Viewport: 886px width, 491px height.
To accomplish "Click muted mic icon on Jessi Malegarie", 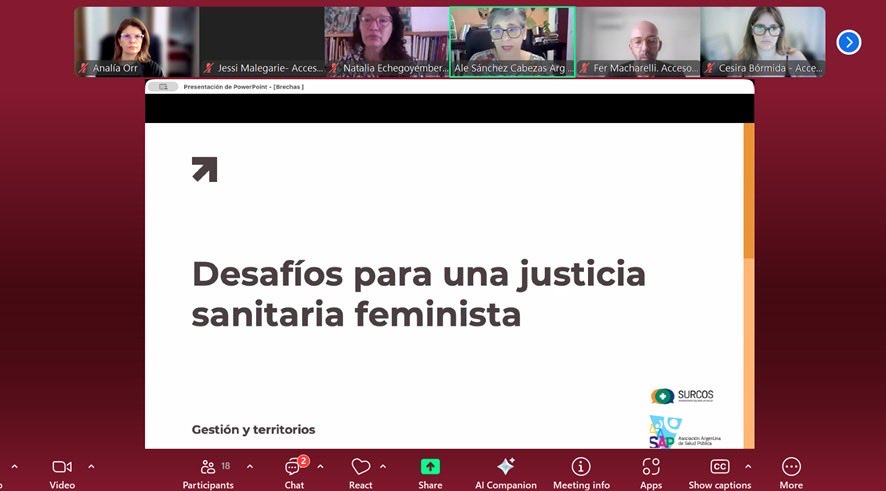I will point(209,68).
